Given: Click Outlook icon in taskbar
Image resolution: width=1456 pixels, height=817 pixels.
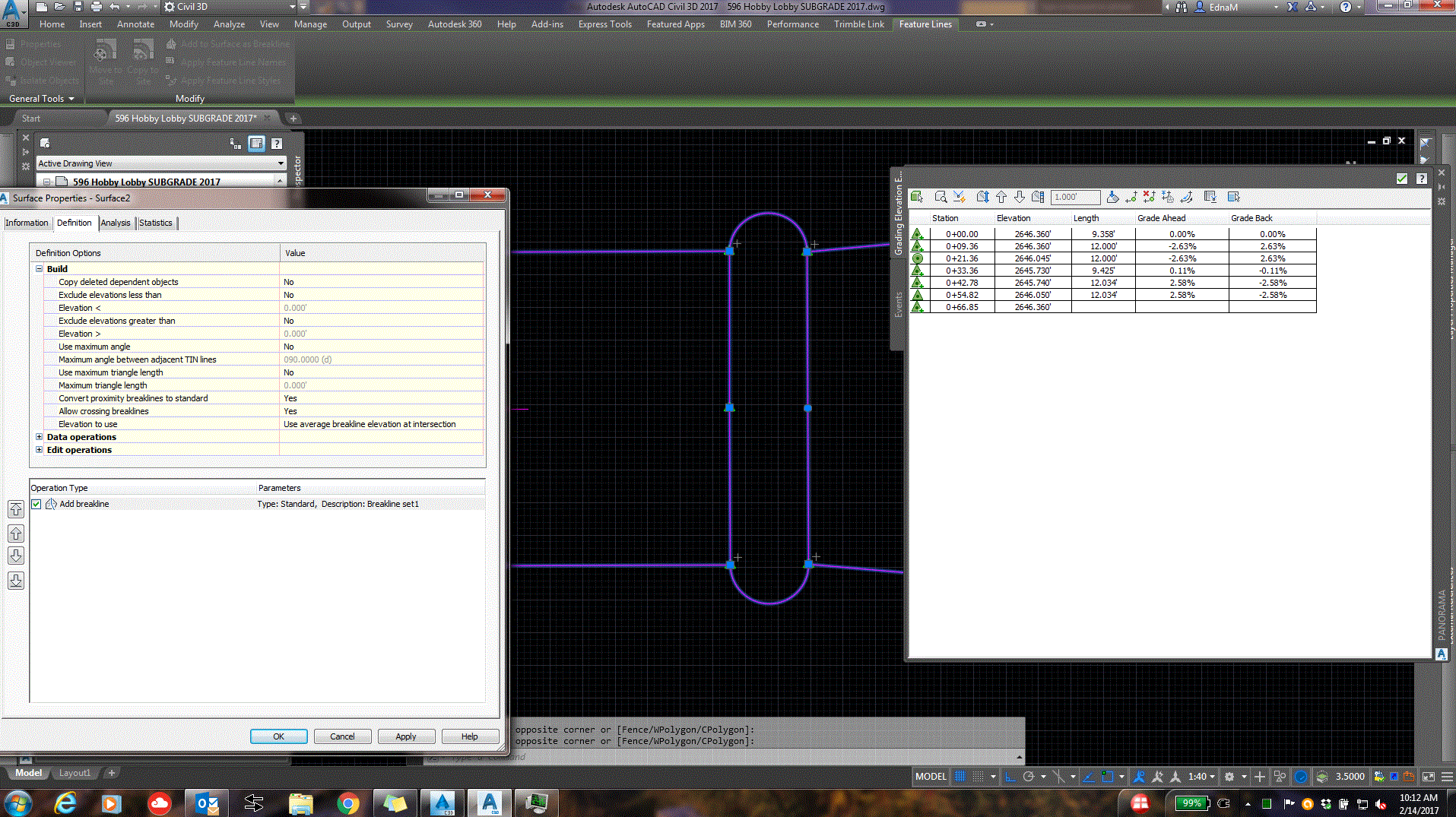Looking at the screenshot, I should pyautogui.click(x=207, y=803).
